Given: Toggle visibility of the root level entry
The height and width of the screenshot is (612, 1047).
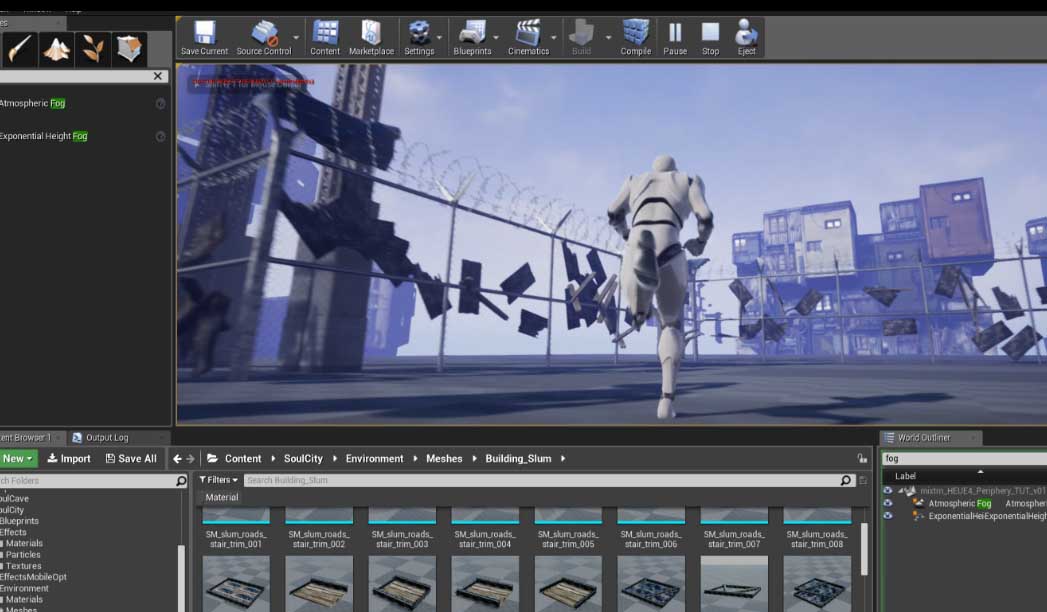Looking at the screenshot, I should click(887, 491).
